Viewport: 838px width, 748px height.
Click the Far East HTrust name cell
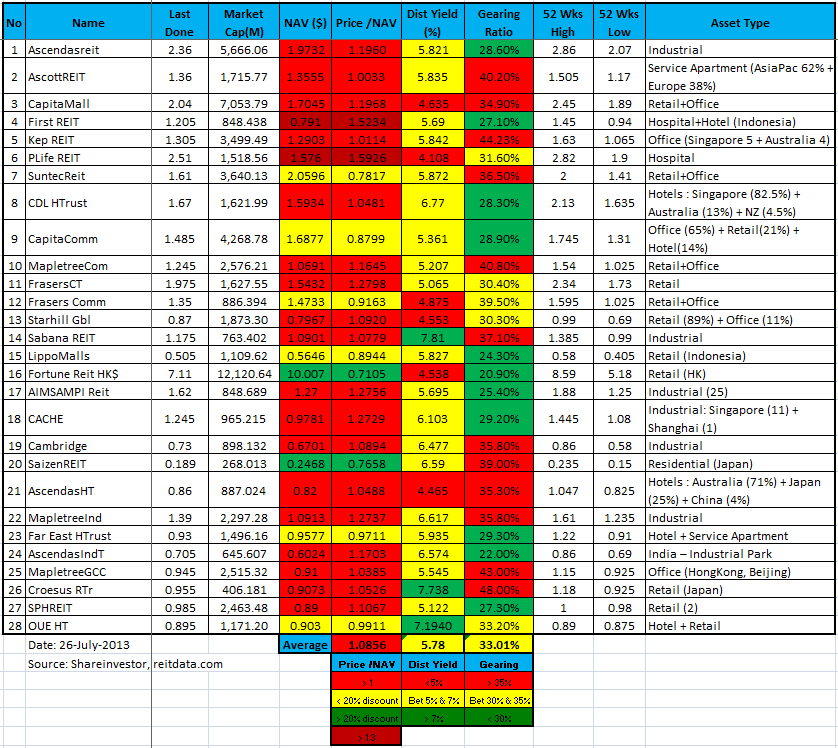(88, 535)
